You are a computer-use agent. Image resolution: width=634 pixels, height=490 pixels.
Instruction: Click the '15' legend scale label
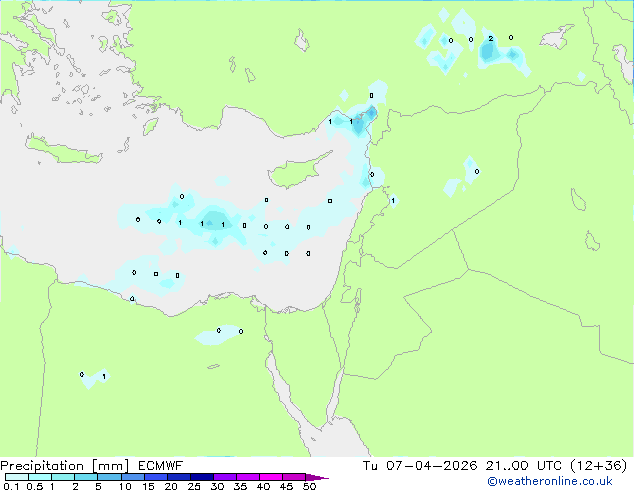[148, 486]
